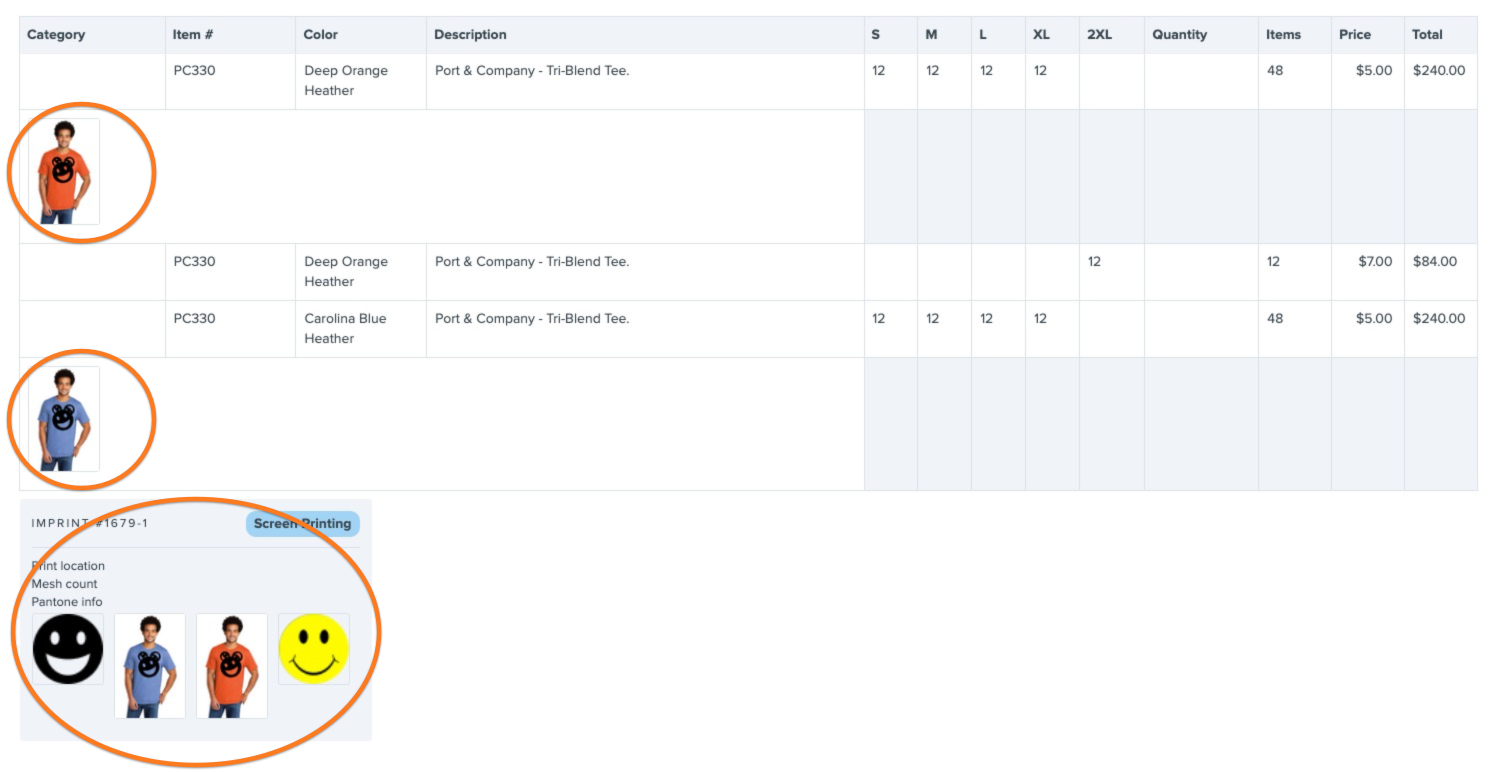Open the orange tee mockup in imprint section
1492x772 pixels.
coord(232,666)
